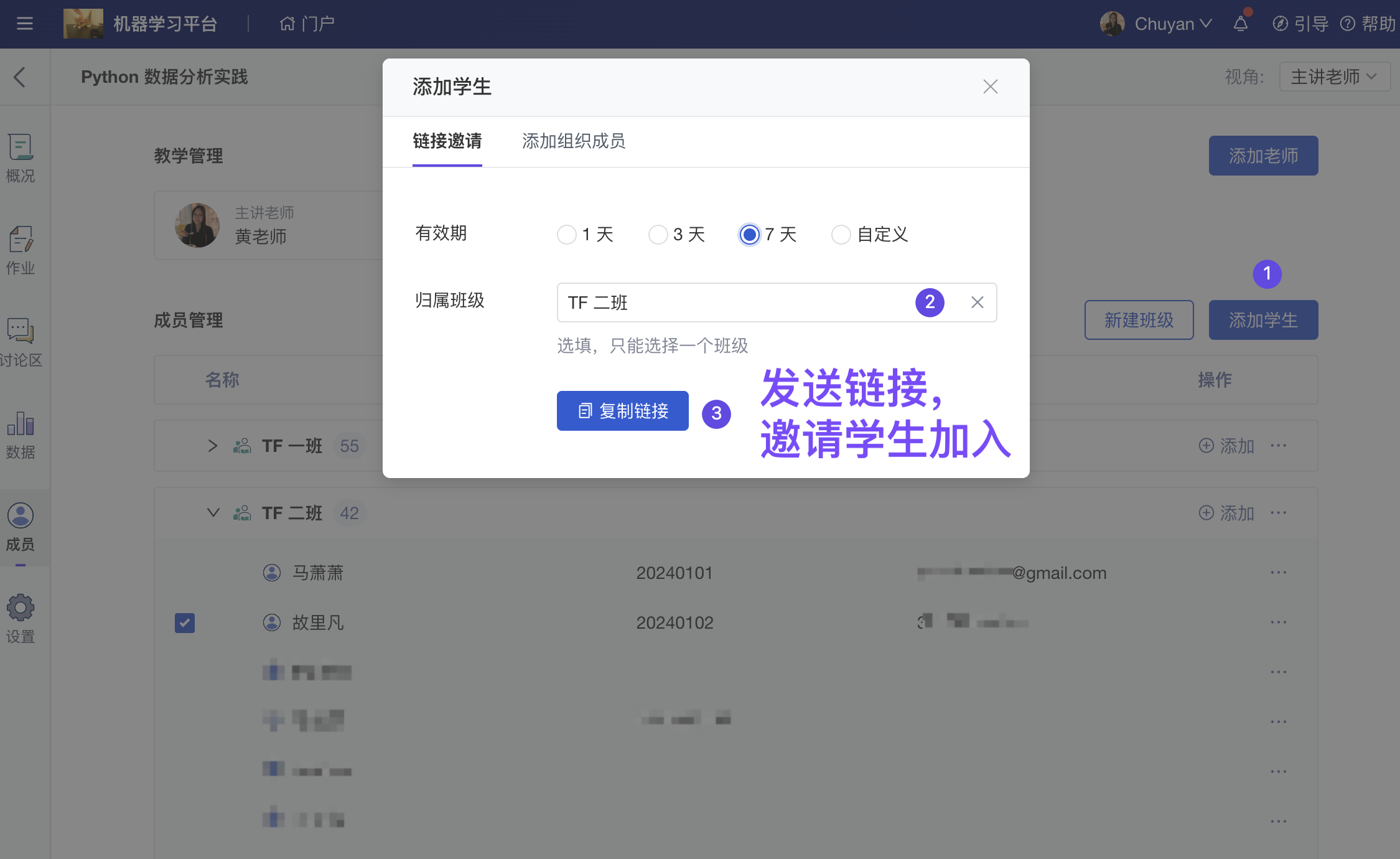Select the 3 天 validity option
The height and width of the screenshot is (859, 1400).
coord(658,235)
